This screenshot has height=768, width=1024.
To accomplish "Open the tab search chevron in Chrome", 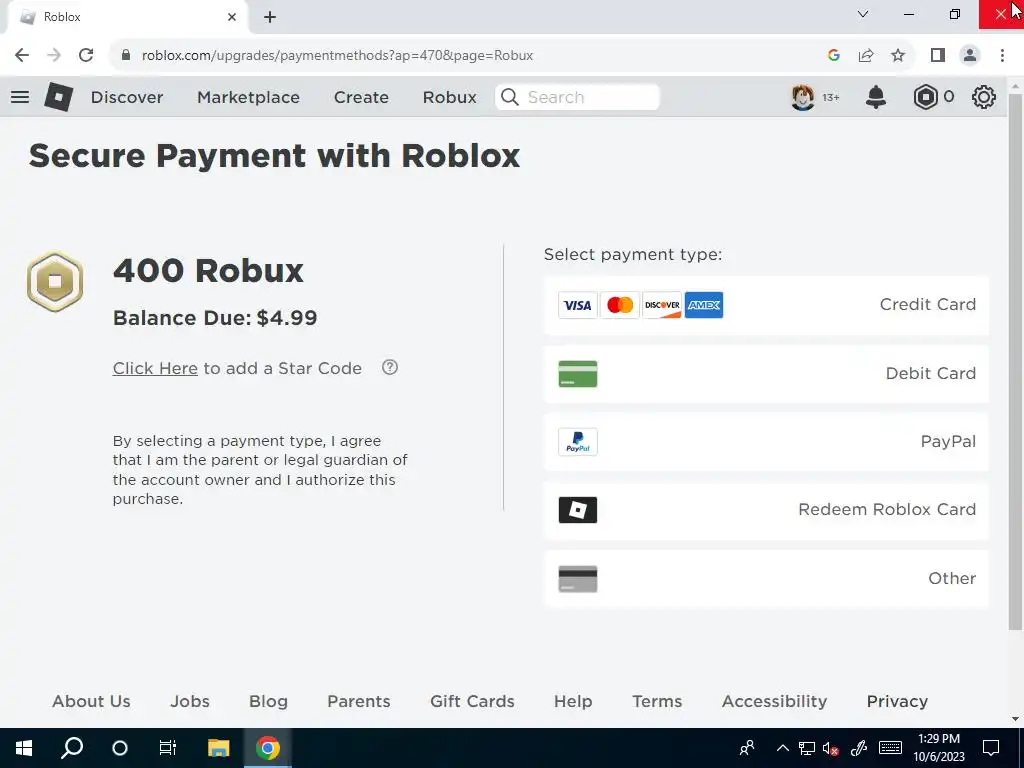I will (x=863, y=14).
